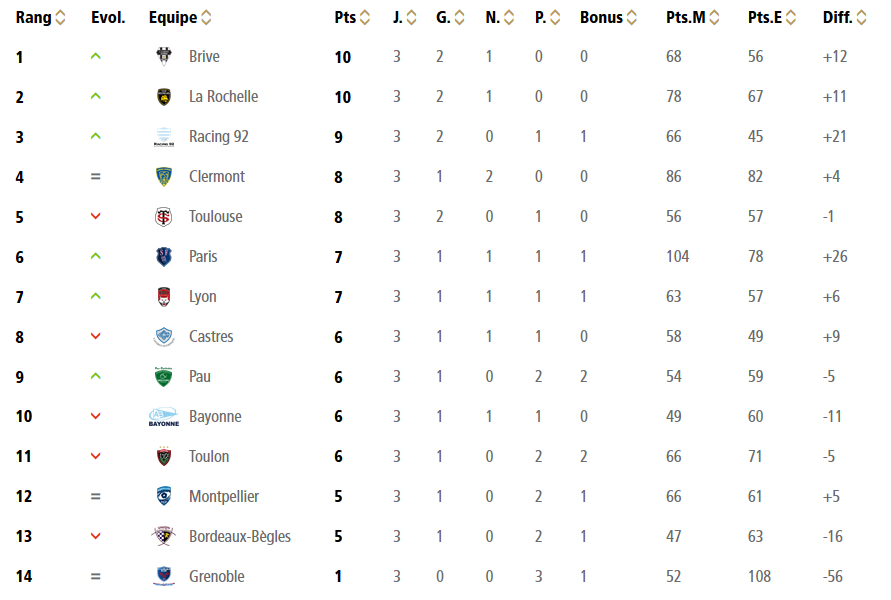
Task: Click the Brive club logo
Action: click(164, 56)
